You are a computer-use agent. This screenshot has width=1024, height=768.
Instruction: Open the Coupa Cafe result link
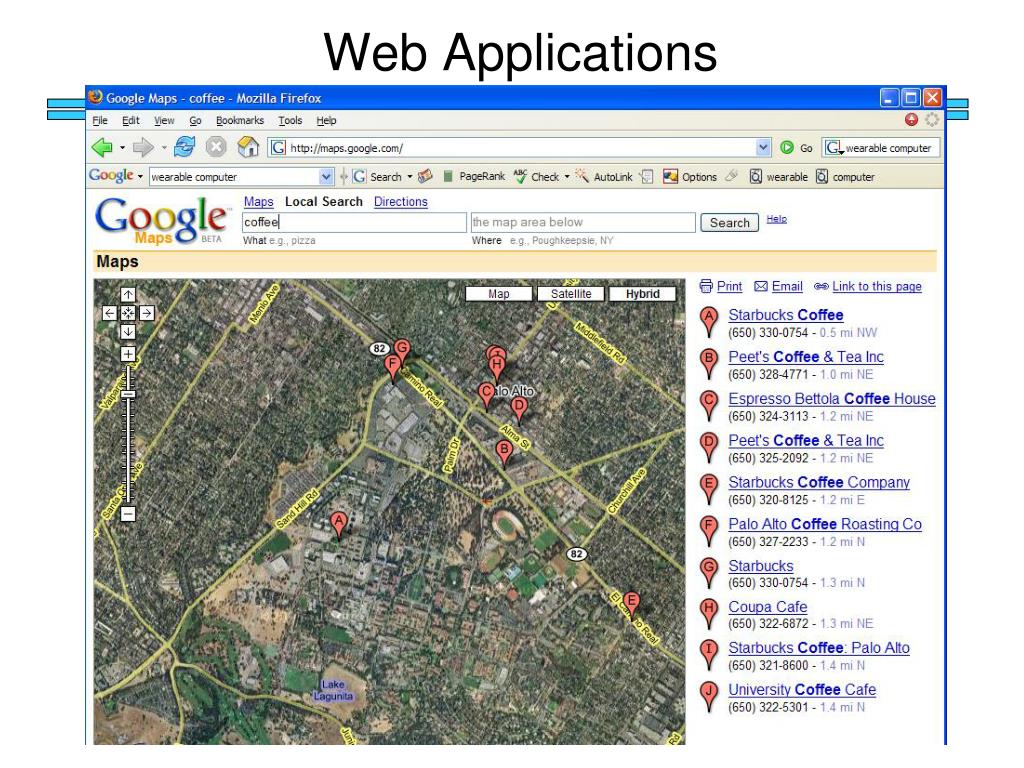767,607
